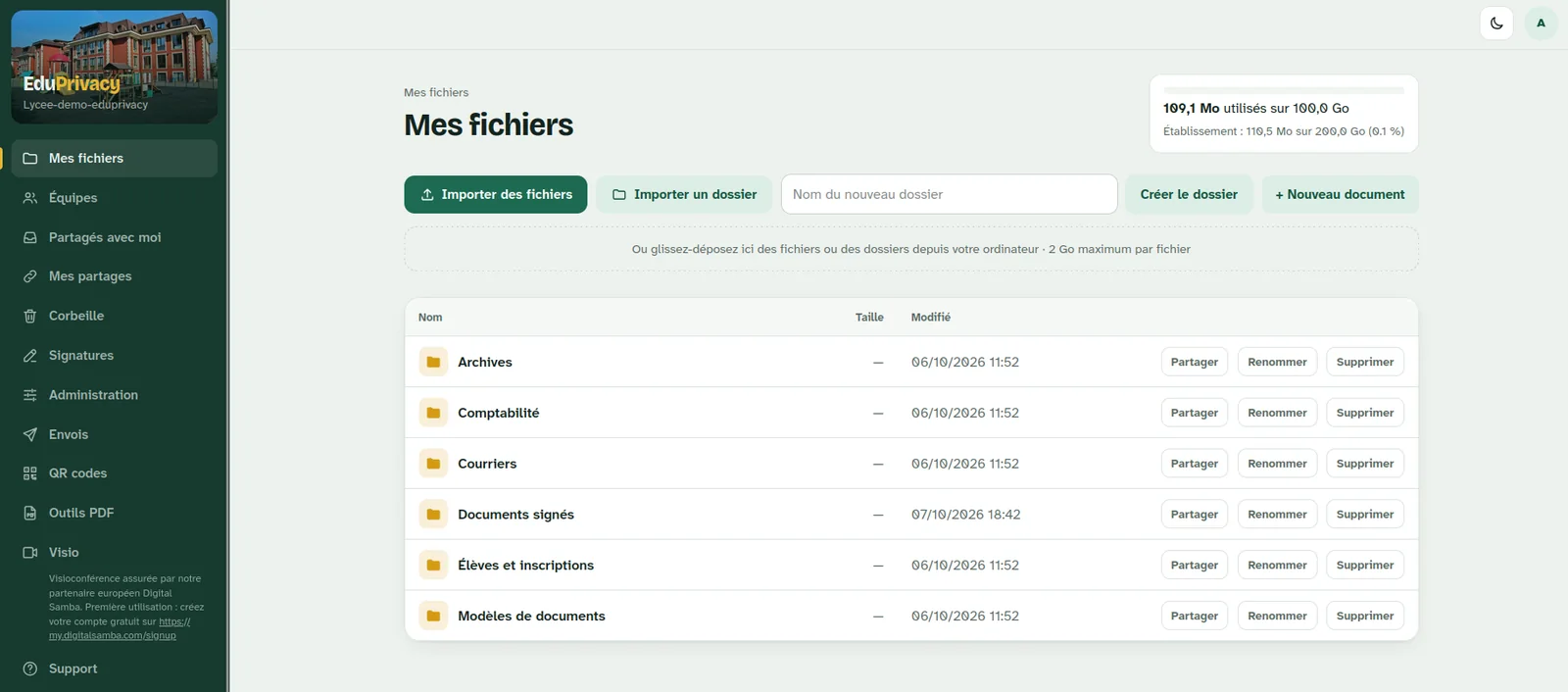The height and width of the screenshot is (692, 1568).
Task: Click Créer le dossier button
Action: coord(1189,194)
